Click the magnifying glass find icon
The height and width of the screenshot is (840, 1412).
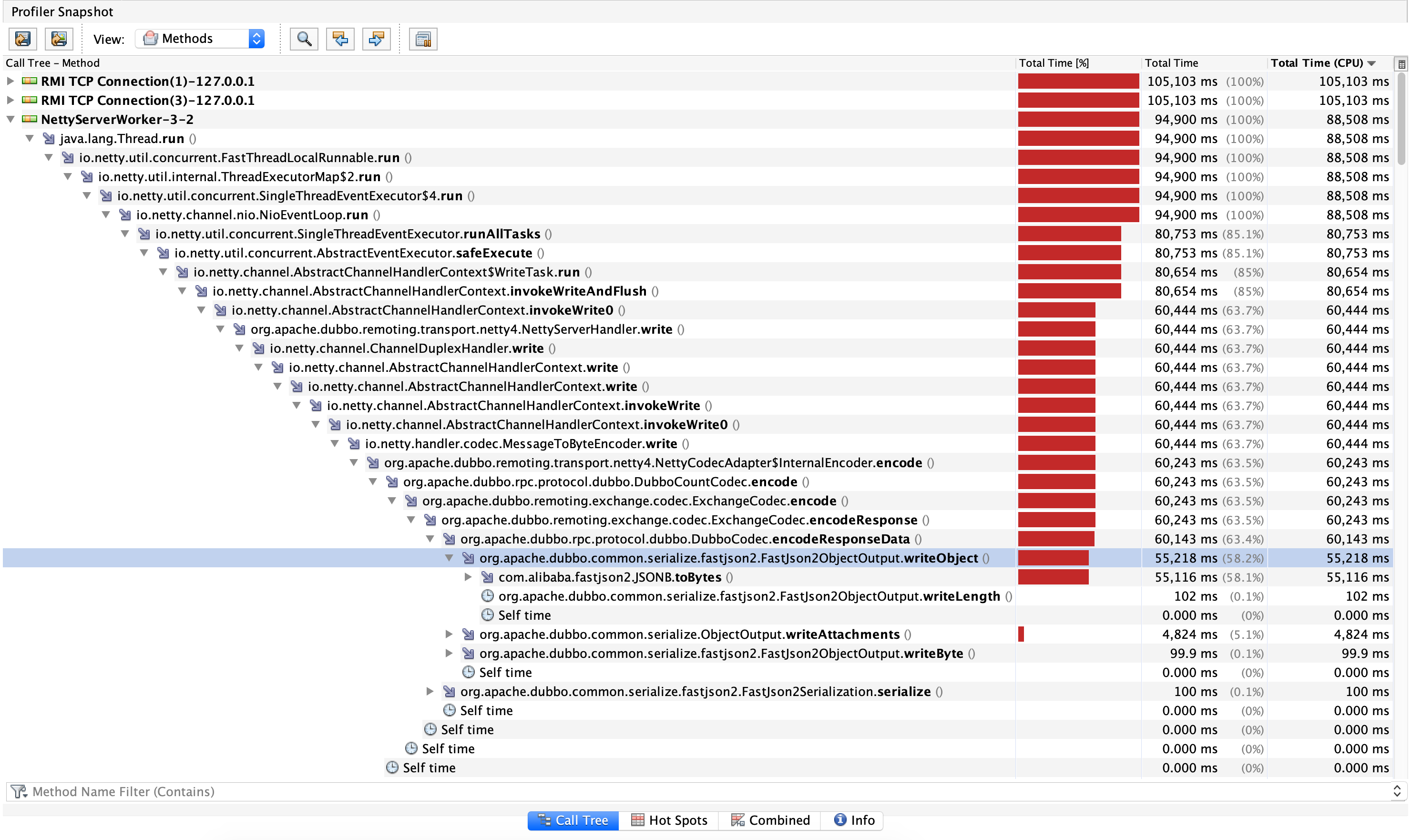pos(304,39)
